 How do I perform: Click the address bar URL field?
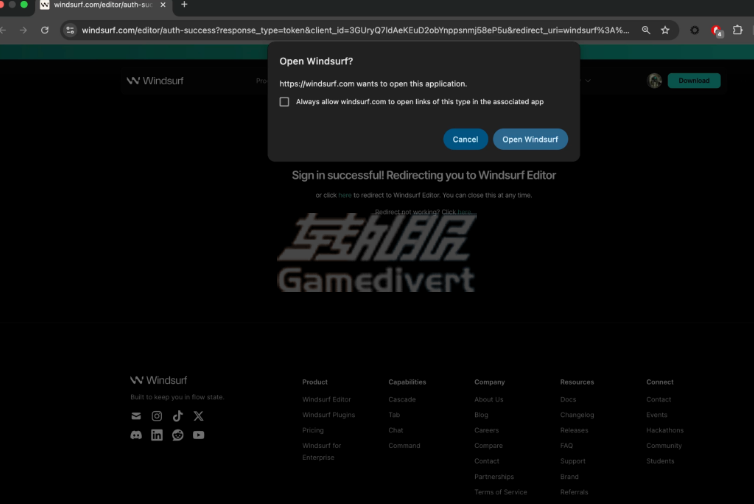[355, 30]
